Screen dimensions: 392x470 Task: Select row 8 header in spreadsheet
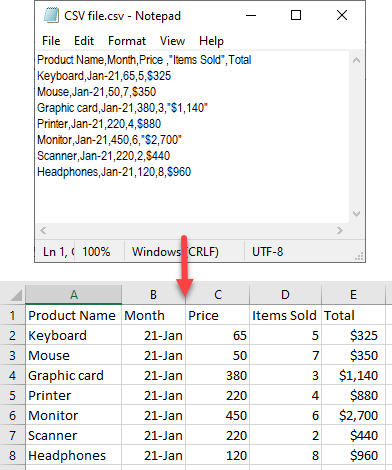click(12, 455)
